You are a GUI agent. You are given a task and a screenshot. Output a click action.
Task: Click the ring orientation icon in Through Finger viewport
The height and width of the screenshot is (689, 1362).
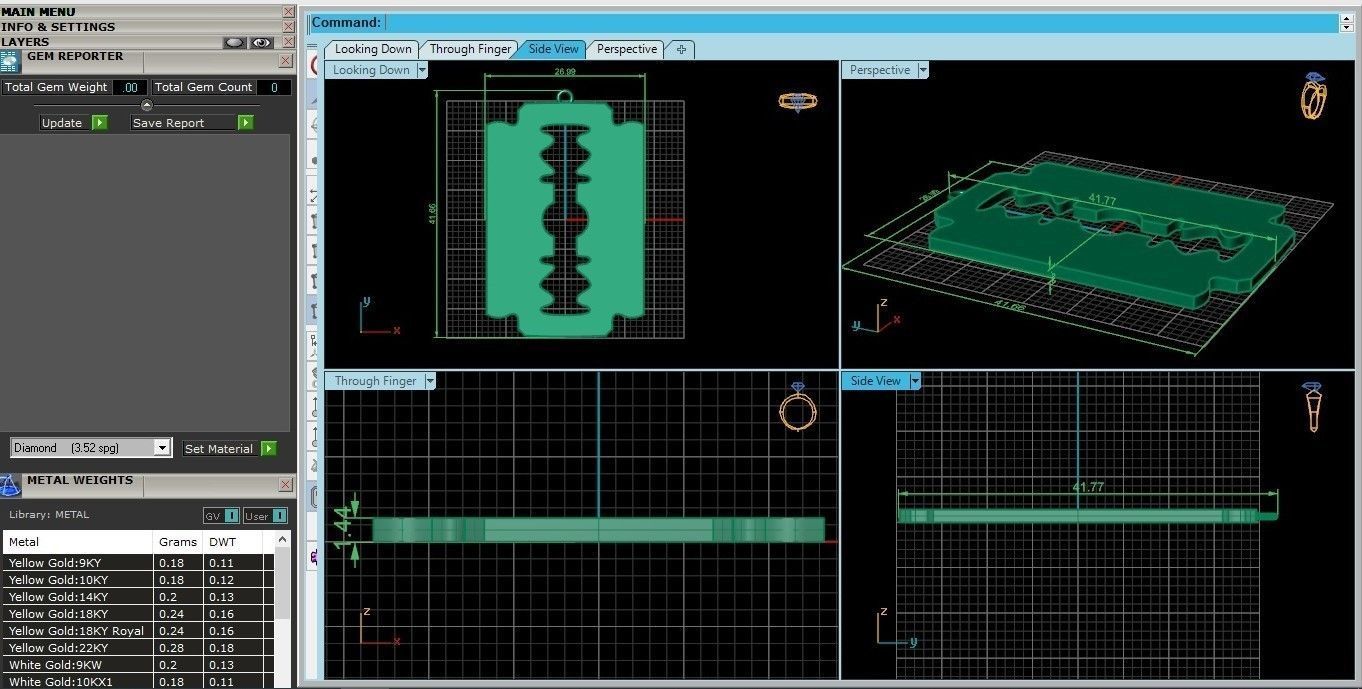pyautogui.click(x=797, y=408)
